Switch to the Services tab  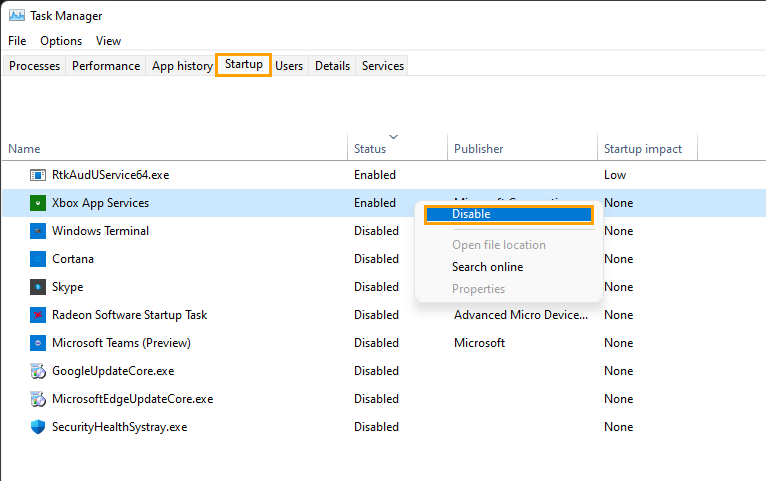[x=383, y=66]
